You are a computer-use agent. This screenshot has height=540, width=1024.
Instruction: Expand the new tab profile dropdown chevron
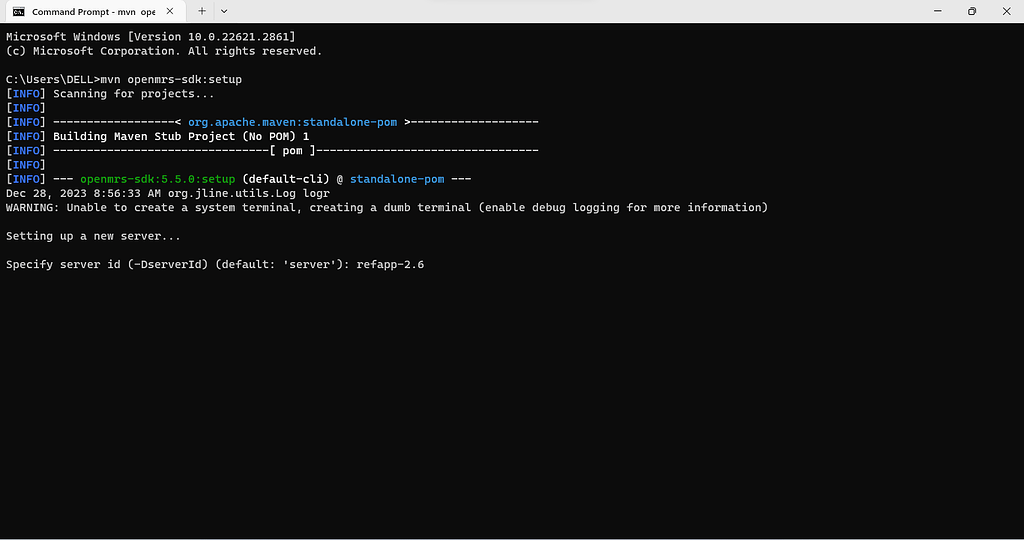point(224,11)
